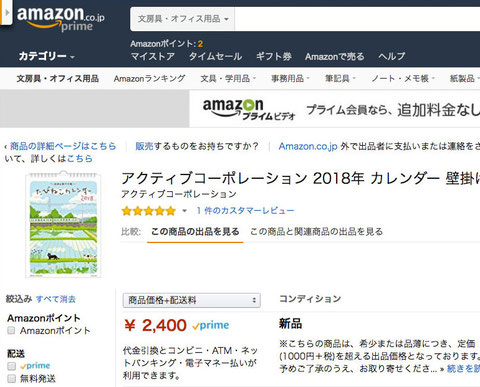480x387 pixels.
Task: Clear all filters with すべて消去
Action: click(x=56, y=299)
